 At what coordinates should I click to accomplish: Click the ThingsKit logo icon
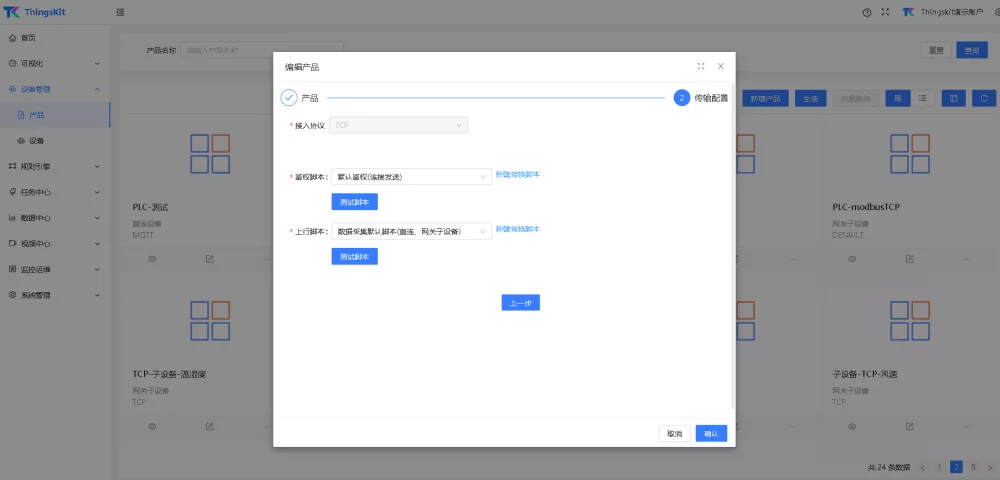(x=12, y=12)
